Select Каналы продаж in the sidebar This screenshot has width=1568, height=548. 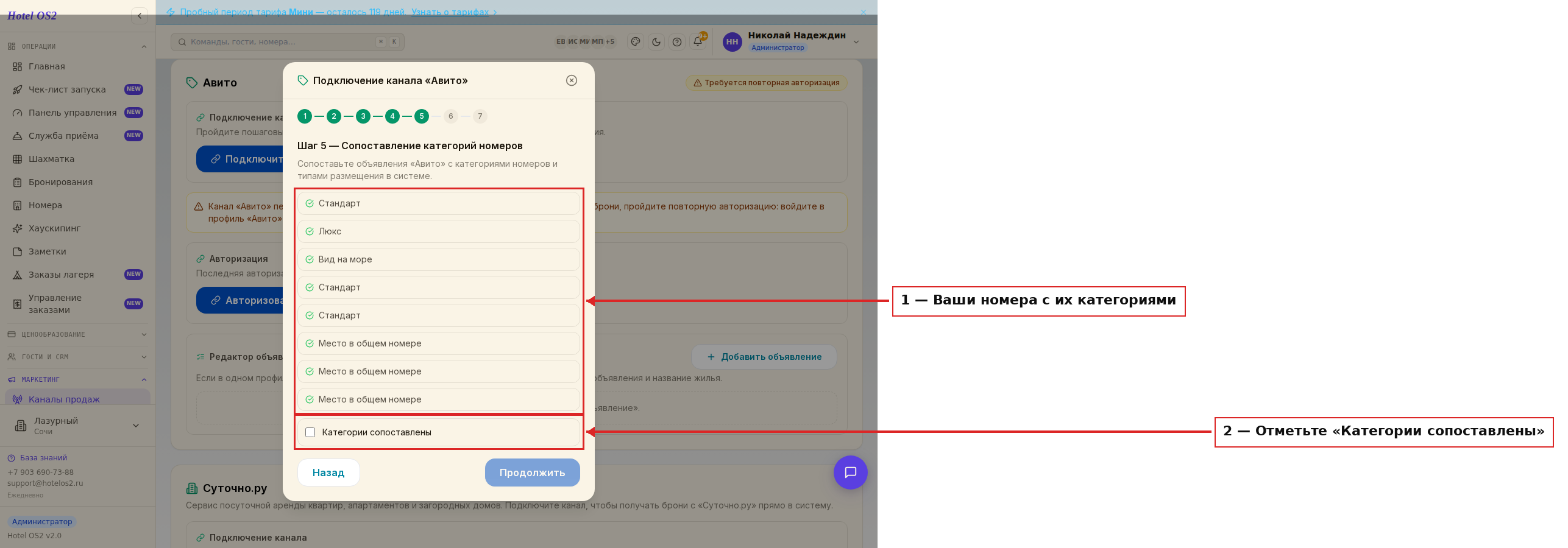(x=77, y=398)
